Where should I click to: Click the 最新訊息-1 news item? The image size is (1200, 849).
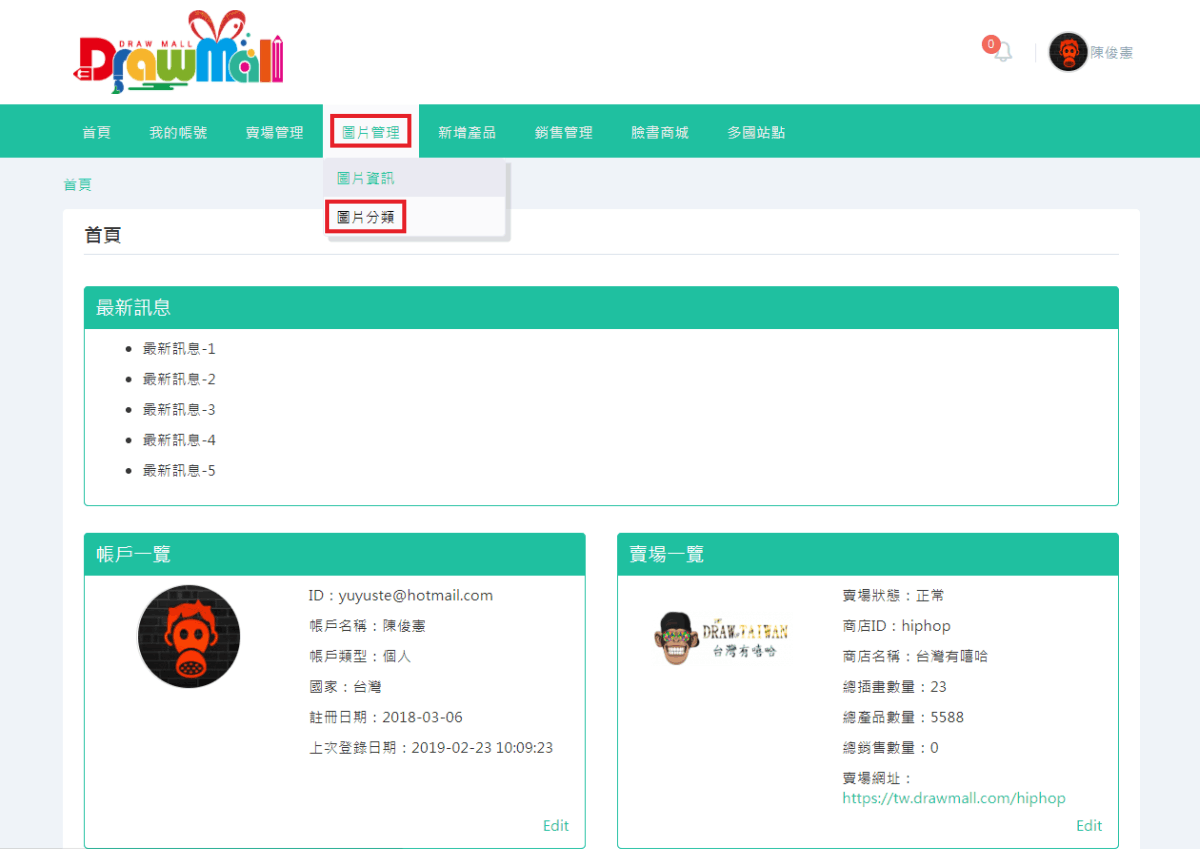pos(180,348)
